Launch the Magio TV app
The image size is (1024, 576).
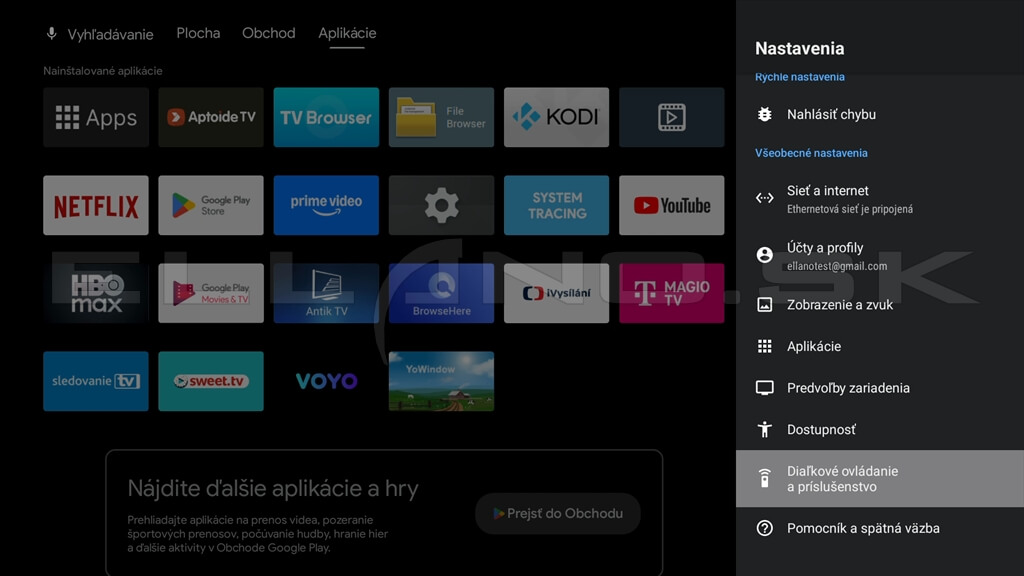click(x=671, y=294)
